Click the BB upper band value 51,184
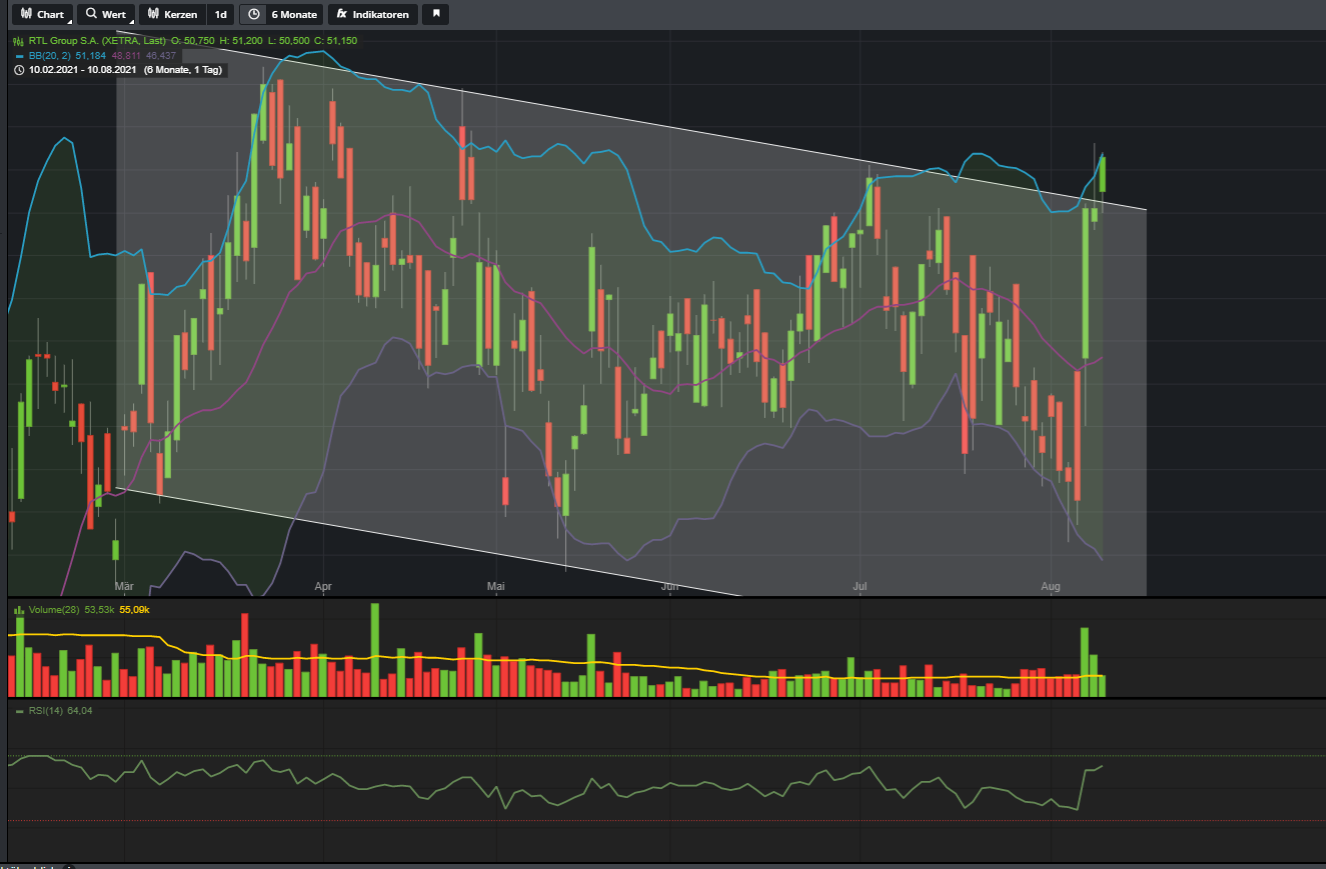The height and width of the screenshot is (869, 1326). (x=91, y=56)
